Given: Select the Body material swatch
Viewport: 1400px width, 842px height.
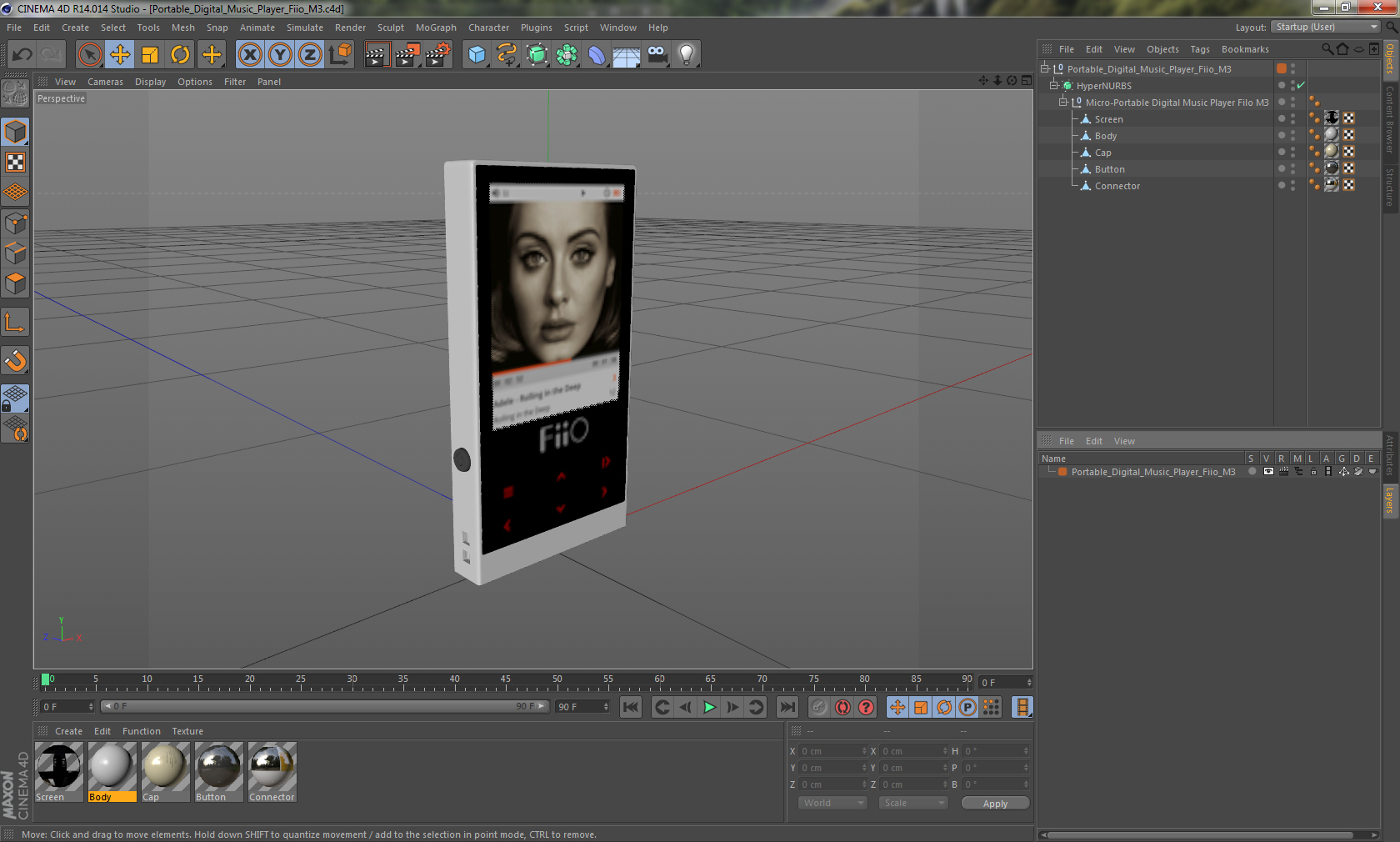Looking at the screenshot, I should point(112,772).
